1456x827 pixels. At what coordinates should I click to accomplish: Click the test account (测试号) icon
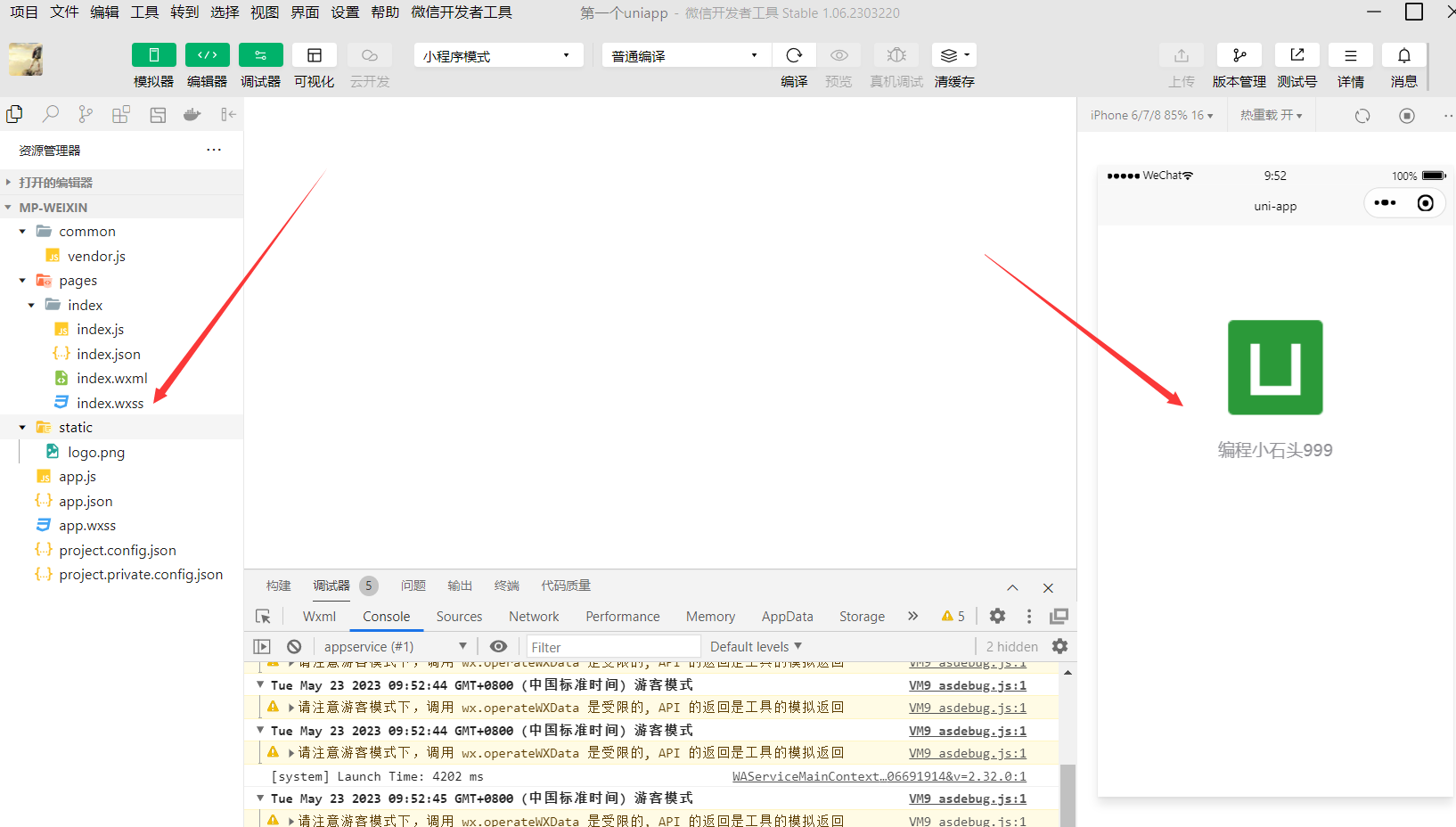(1296, 55)
